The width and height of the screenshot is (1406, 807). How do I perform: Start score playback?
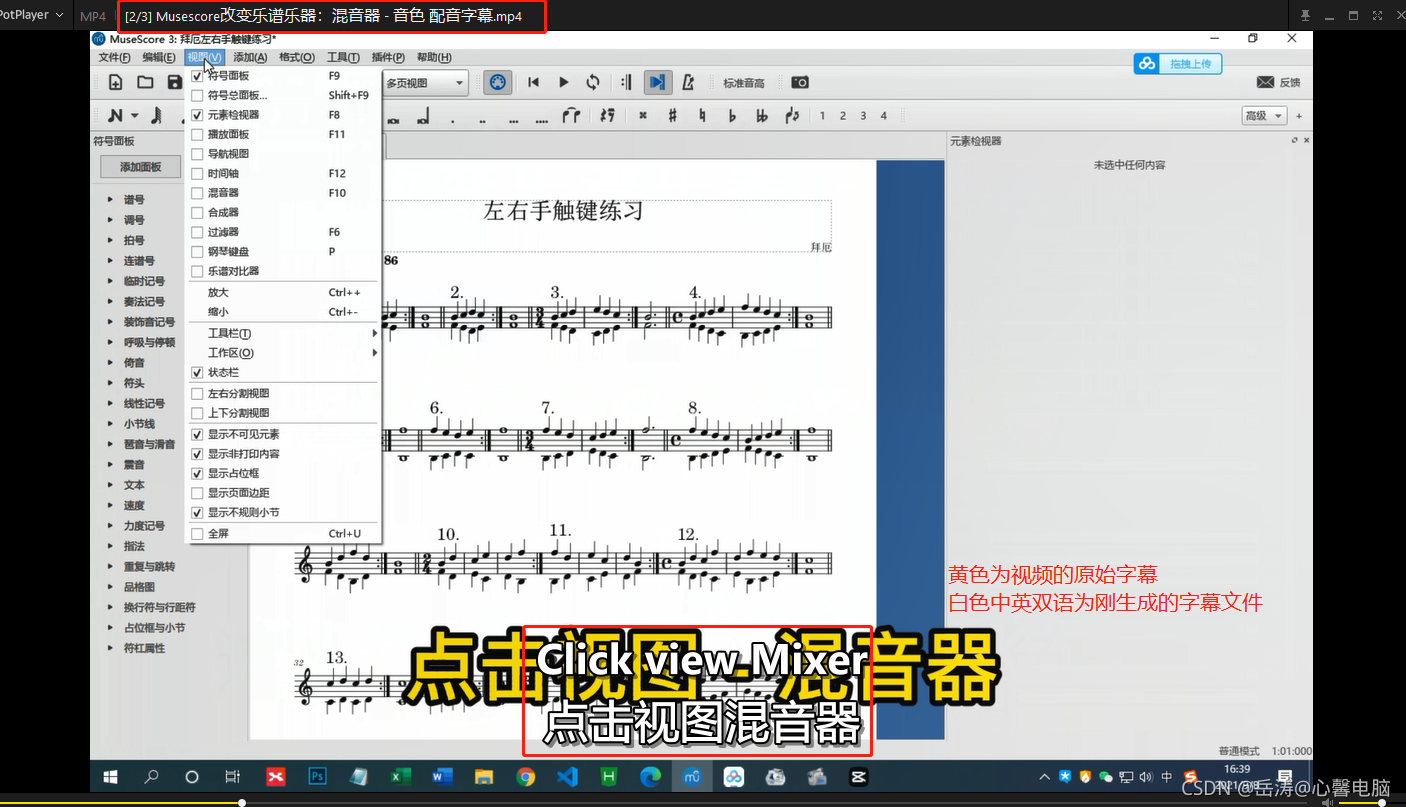click(563, 83)
